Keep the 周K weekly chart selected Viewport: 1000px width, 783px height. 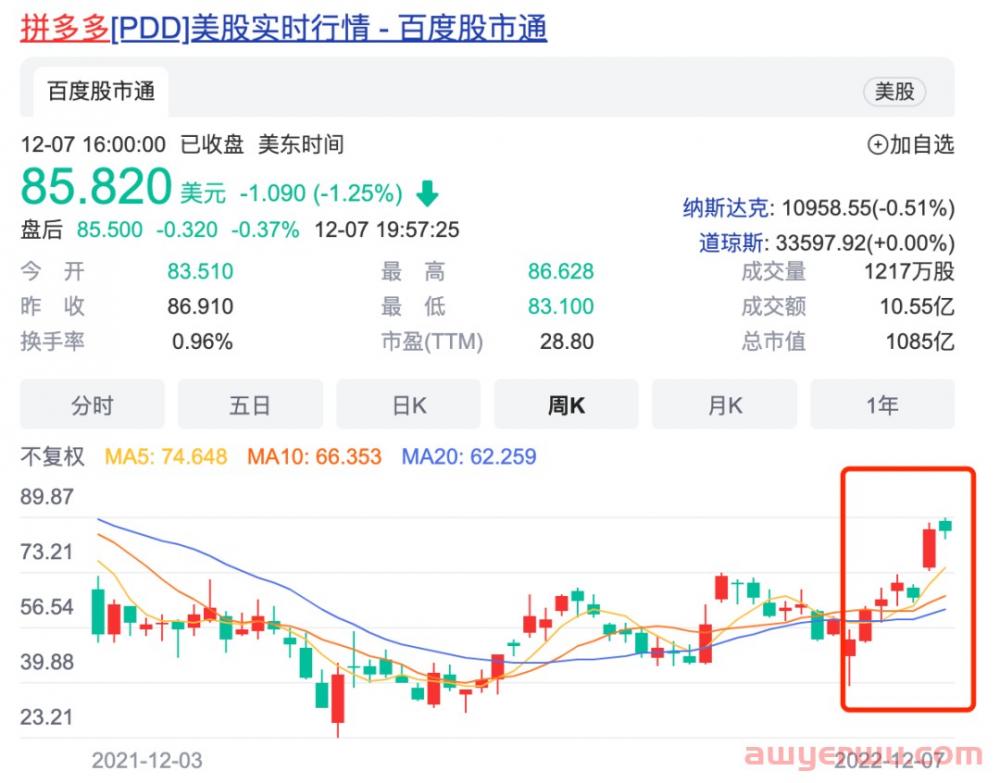pos(566,405)
